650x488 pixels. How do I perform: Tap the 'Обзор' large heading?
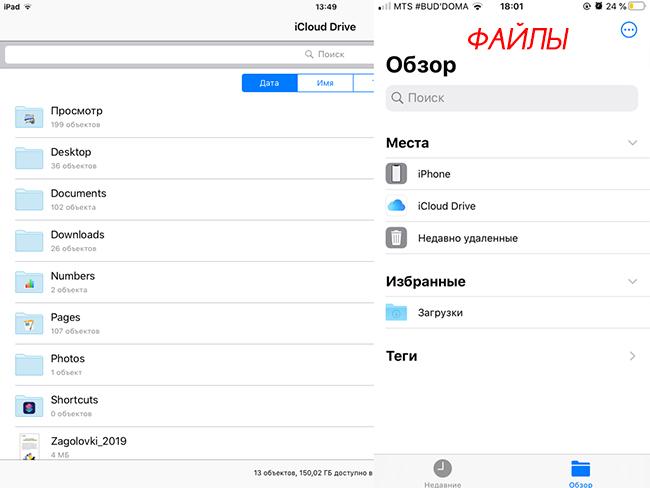point(421,65)
